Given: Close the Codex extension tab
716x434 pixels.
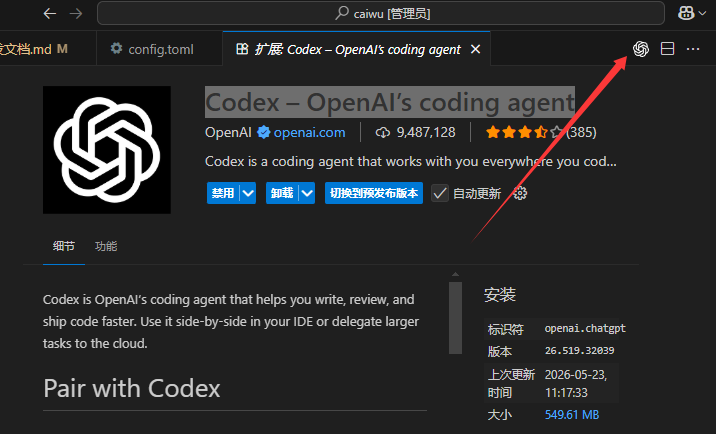Looking at the screenshot, I should point(475,49).
